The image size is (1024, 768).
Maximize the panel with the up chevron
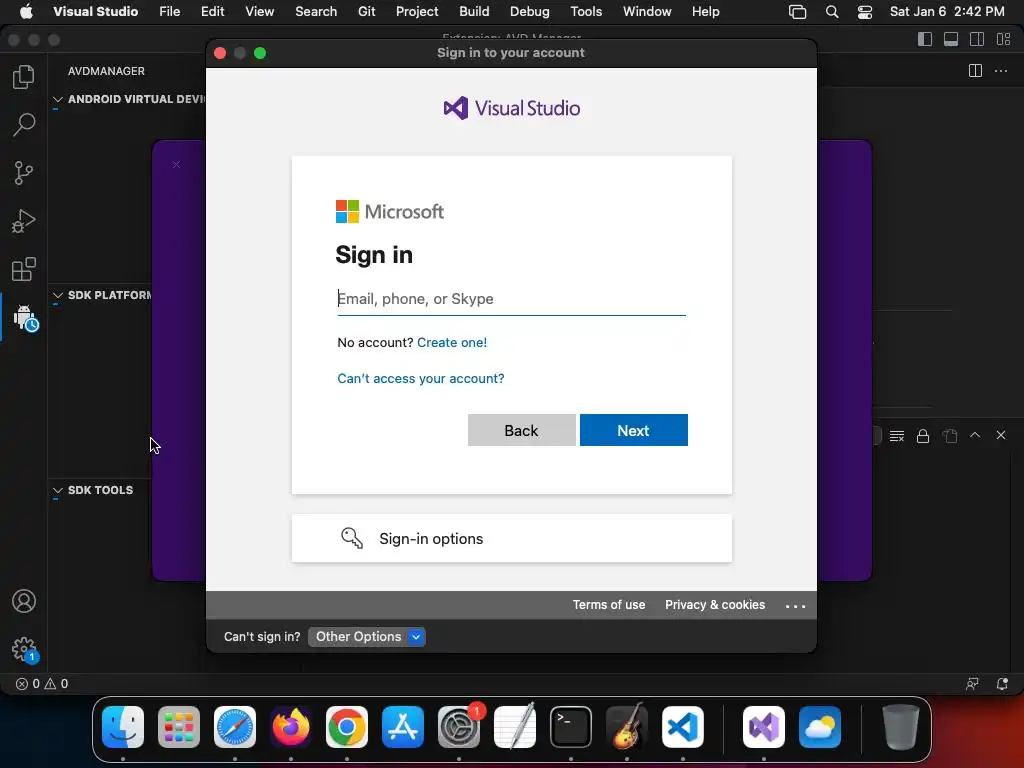[x=975, y=435]
